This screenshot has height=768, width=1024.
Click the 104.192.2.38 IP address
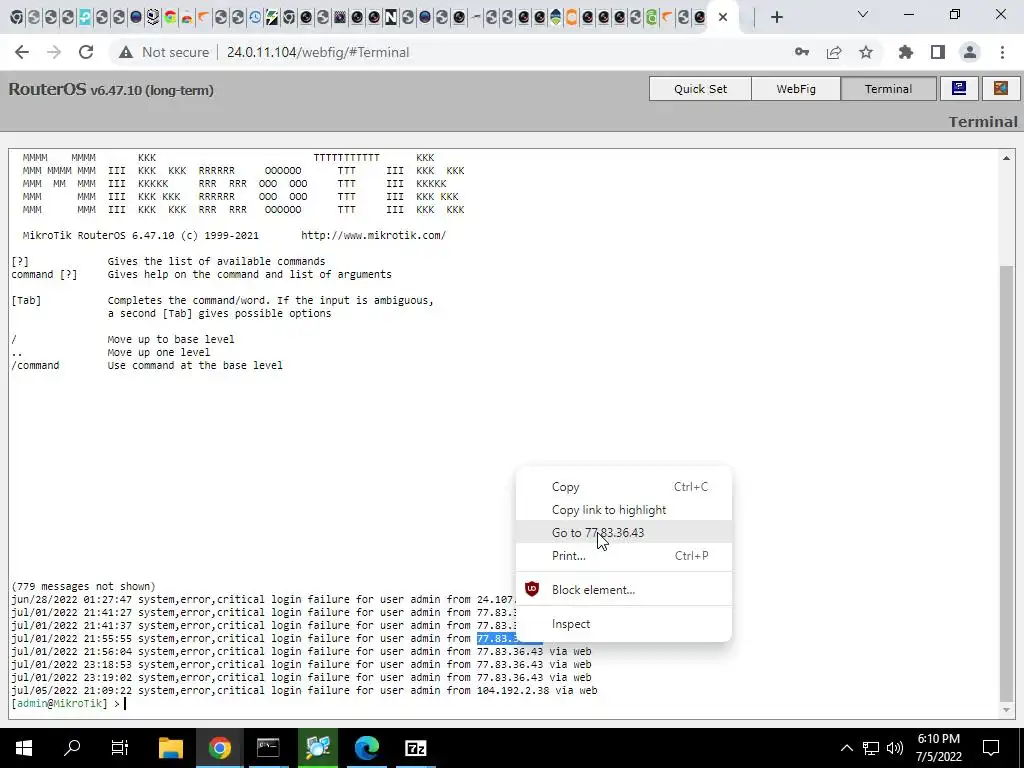pyautogui.click(x=513, y=690)
